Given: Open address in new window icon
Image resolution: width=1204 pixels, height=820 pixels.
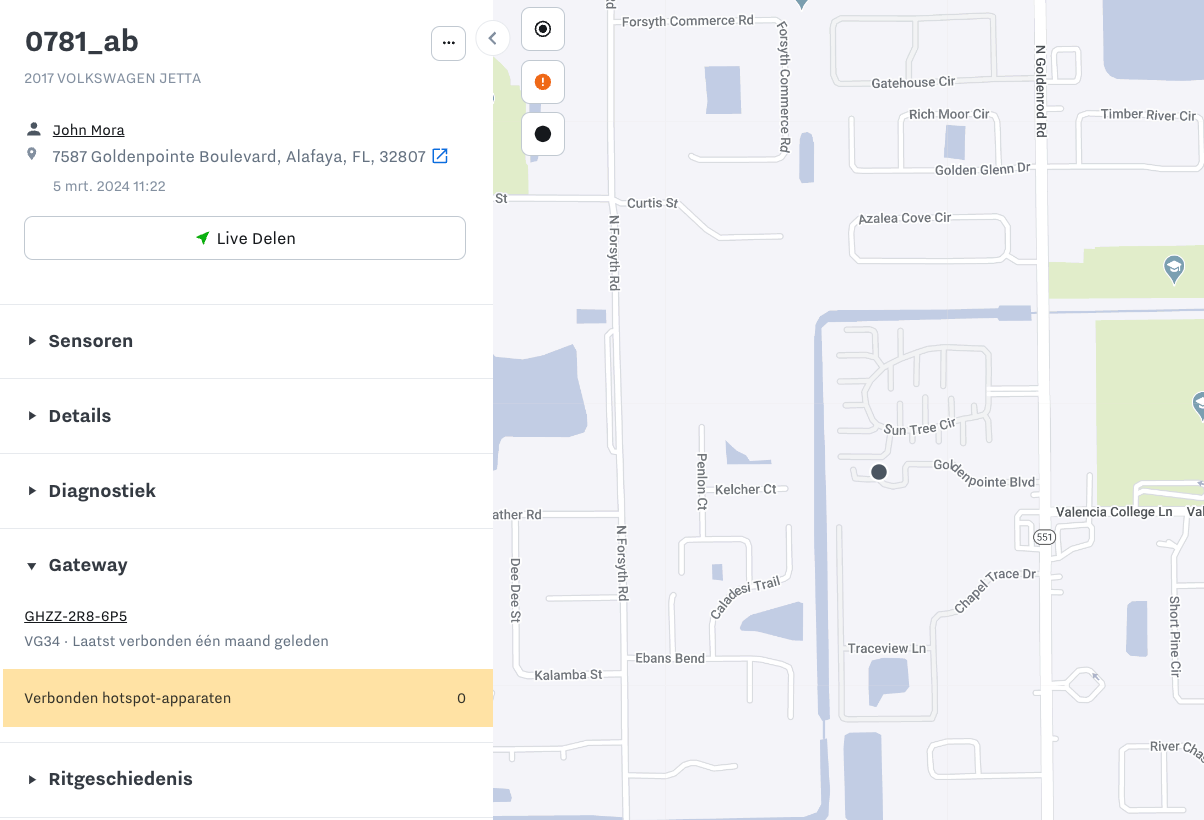Looking at the screenshot, I should coord(439,156).
